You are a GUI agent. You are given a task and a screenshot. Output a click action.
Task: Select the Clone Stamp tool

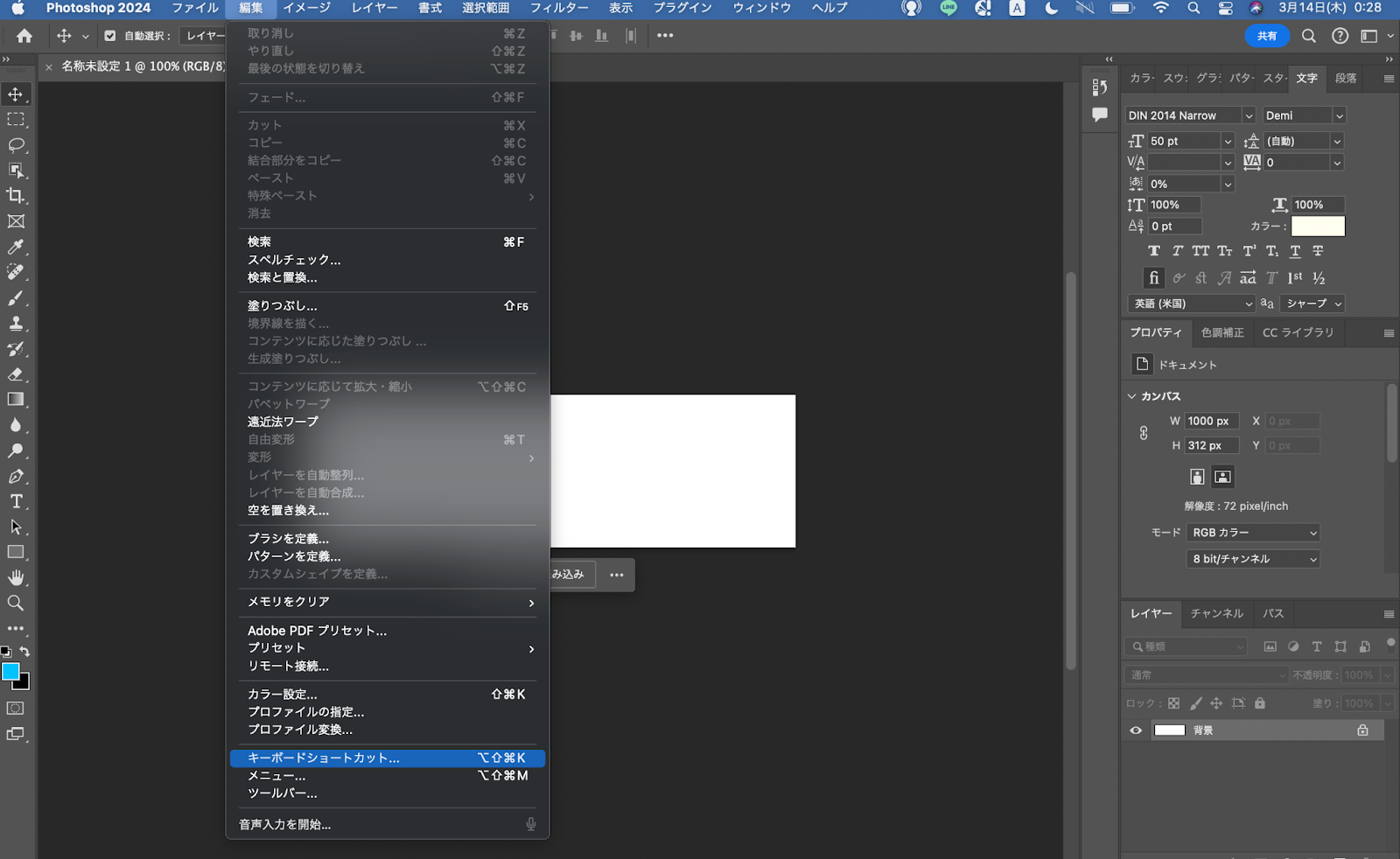tap(16, 323)
